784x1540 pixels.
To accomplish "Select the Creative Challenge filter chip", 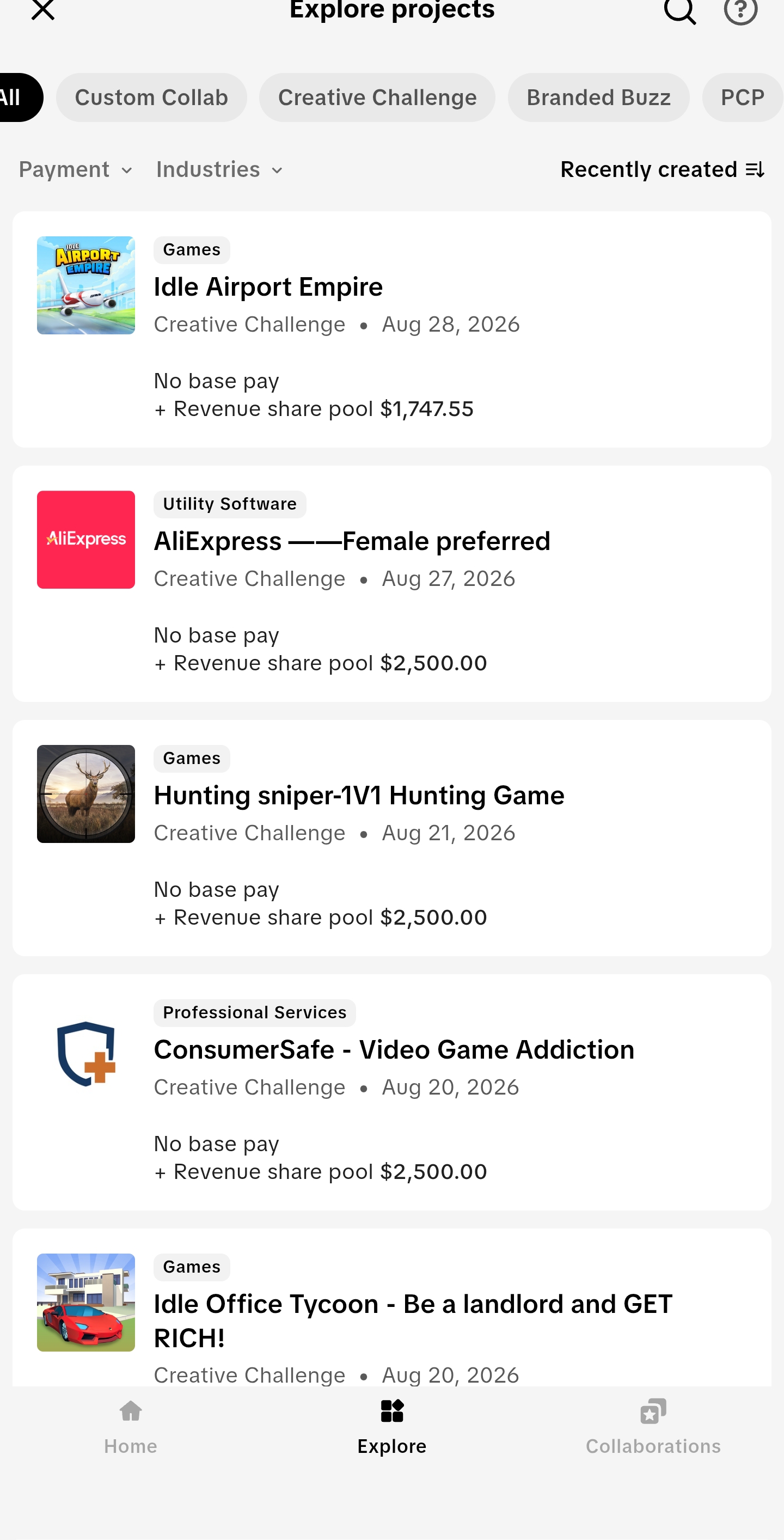I will 377,97.
